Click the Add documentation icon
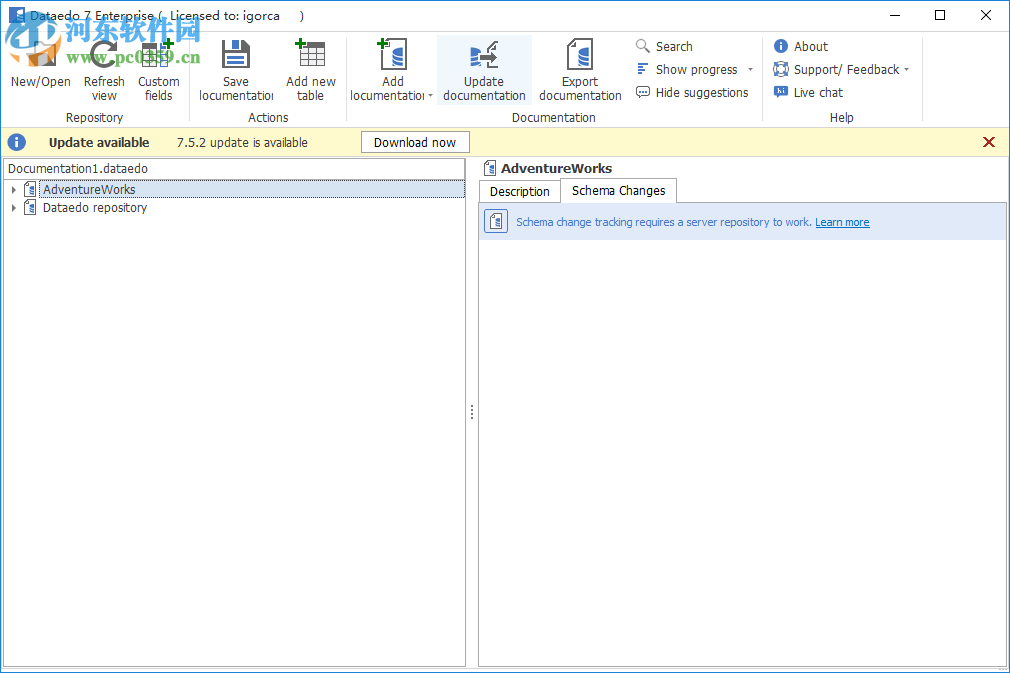Screen dimensions: 1010x673 392,54
